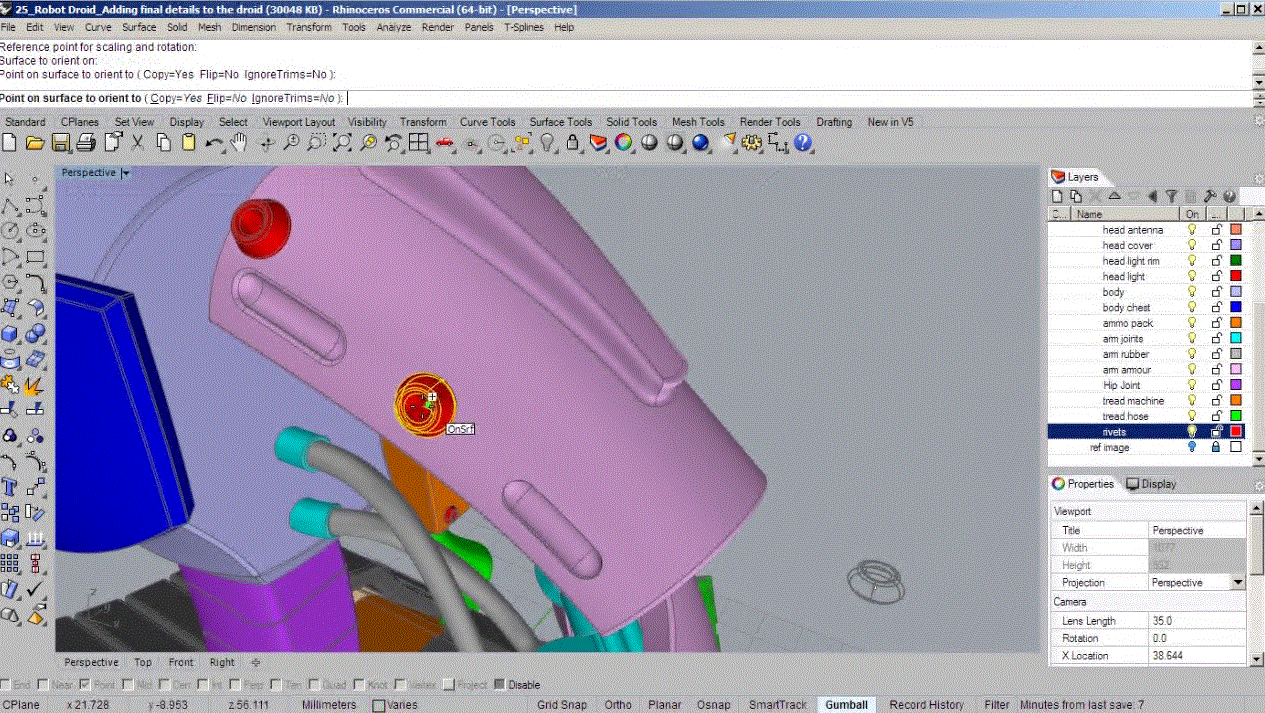Toggle visibility bulb for tread hose layer
The width and height of the screenshot is (1265, 713).
coord(1191,416)
